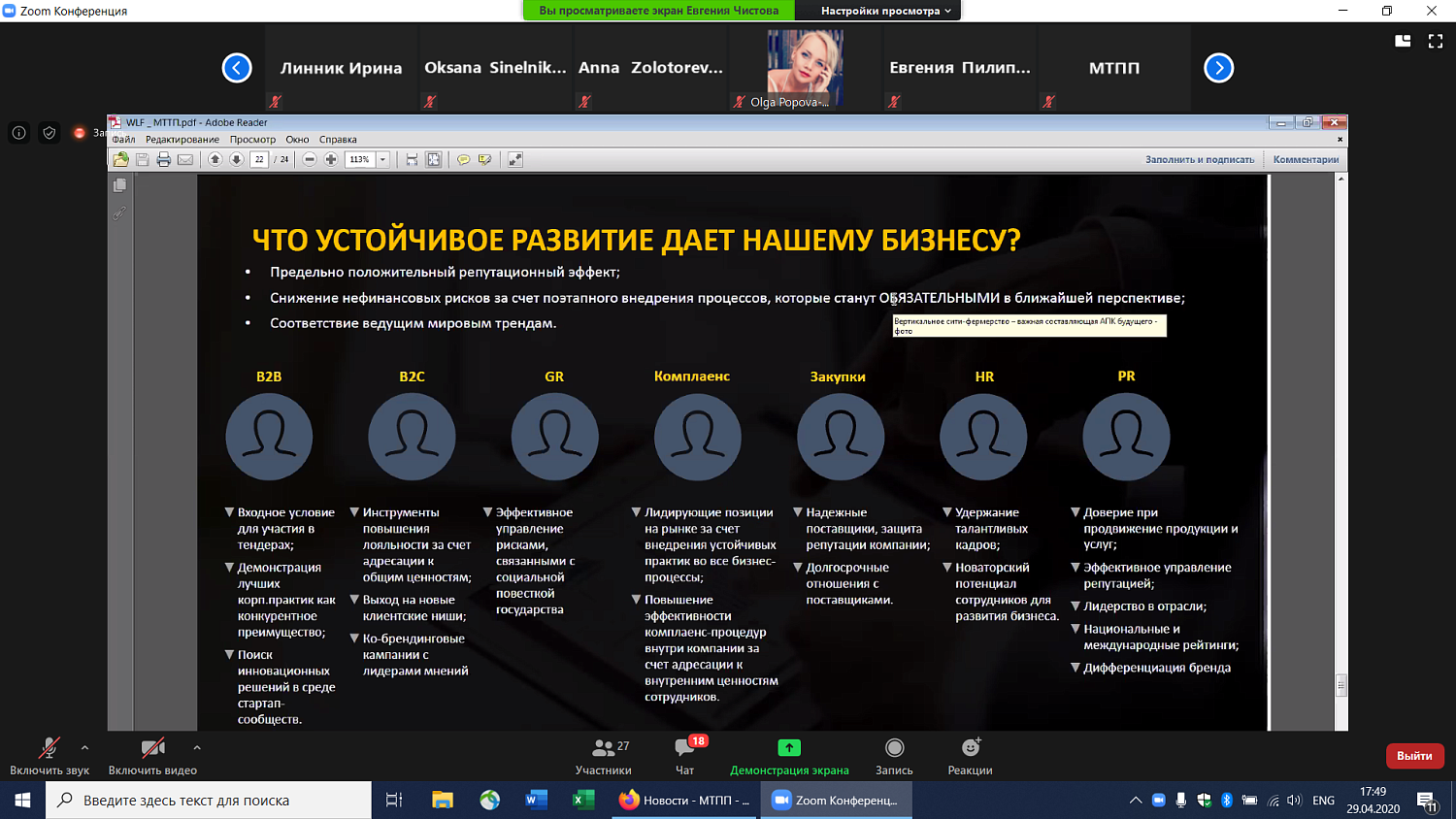Open page thumbnails panel in Reader sidebar
1456x819 pixels.
pos(119,184)
